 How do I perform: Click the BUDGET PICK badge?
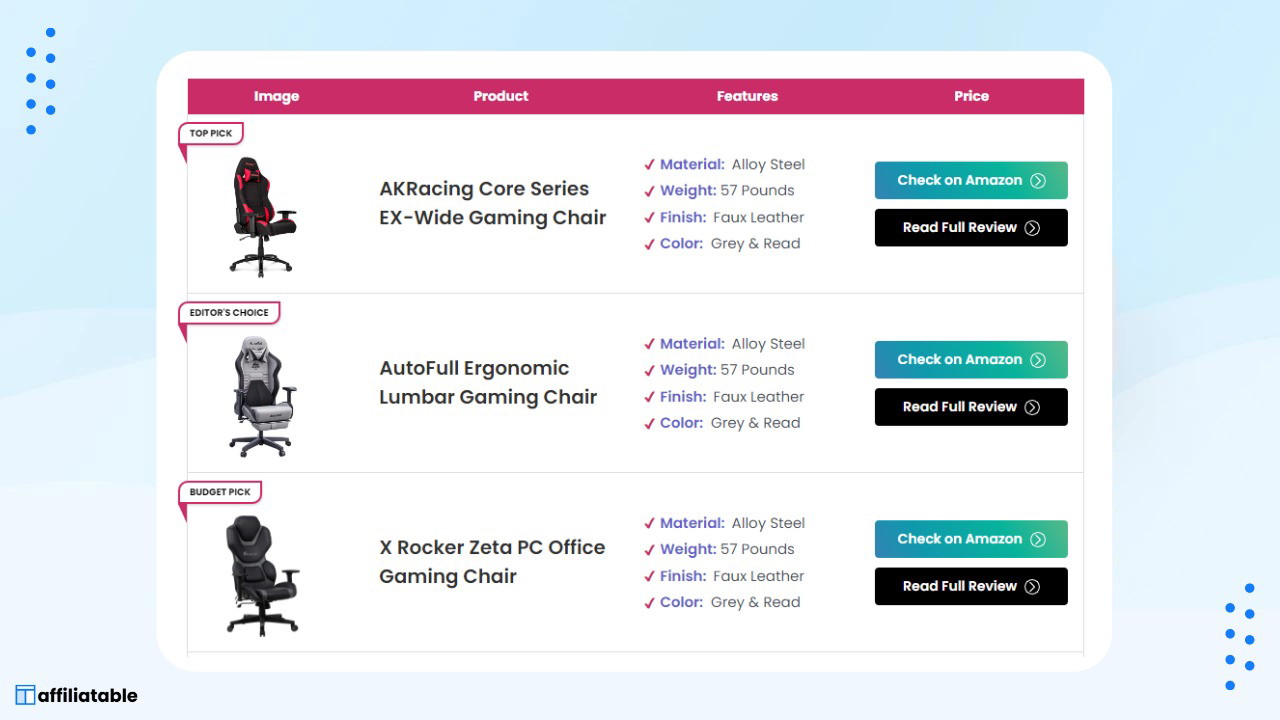[x=220, y=492]
